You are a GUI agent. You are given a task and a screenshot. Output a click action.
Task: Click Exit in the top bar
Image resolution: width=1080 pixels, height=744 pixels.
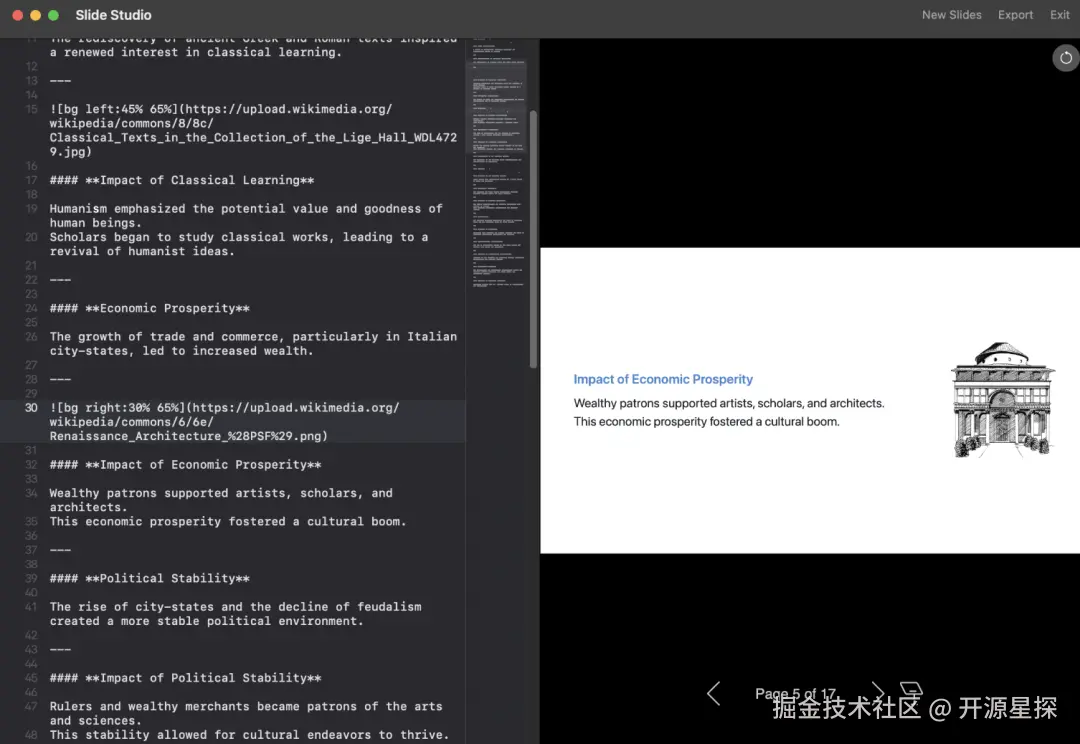click(x=1060, y=15)
